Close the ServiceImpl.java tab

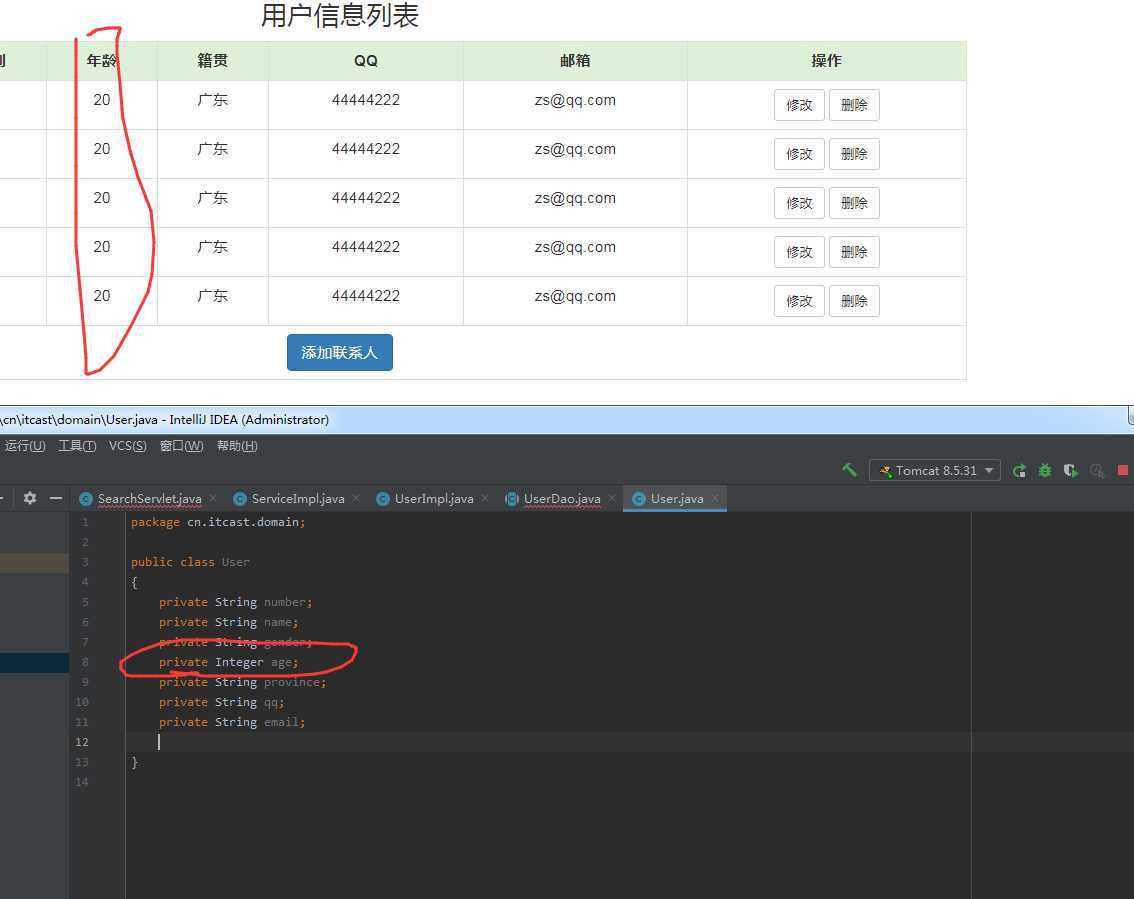click(356, 498)
